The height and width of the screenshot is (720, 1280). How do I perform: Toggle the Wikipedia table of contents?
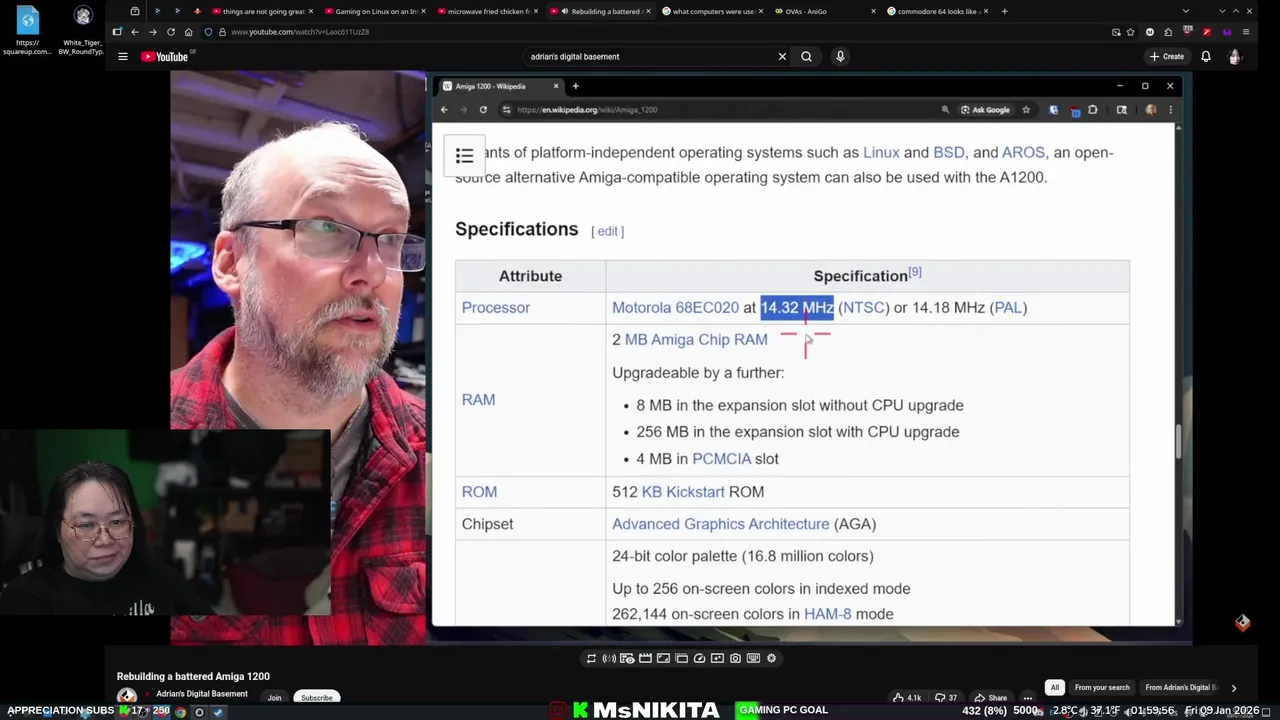tap(464, 156)
